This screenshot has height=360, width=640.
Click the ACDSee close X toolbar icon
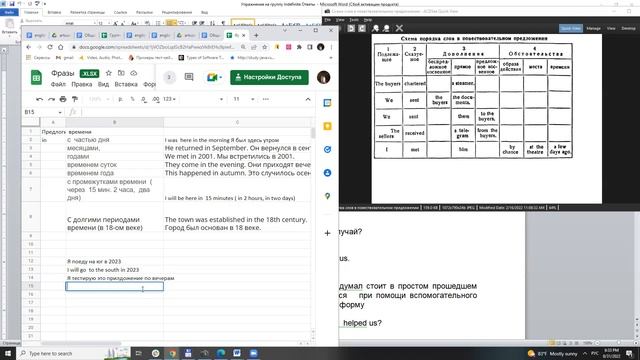click(399, 28)
